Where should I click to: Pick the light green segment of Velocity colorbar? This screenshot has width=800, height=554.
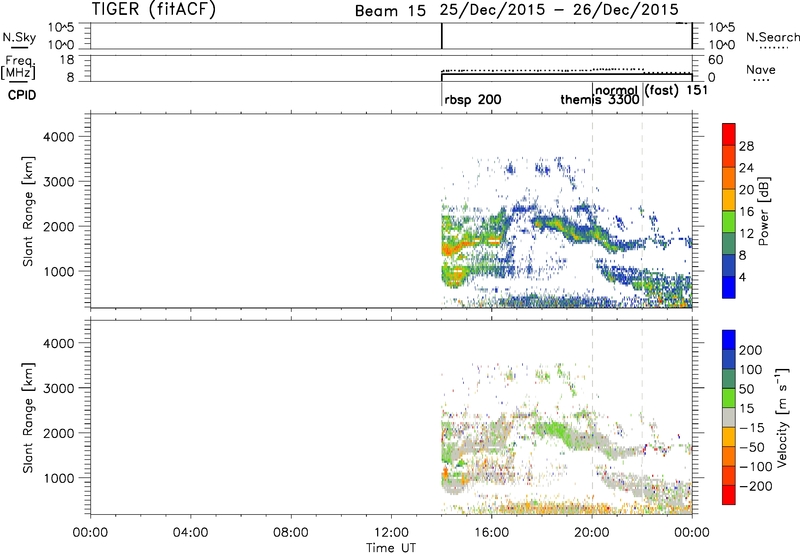coord(729,398)
